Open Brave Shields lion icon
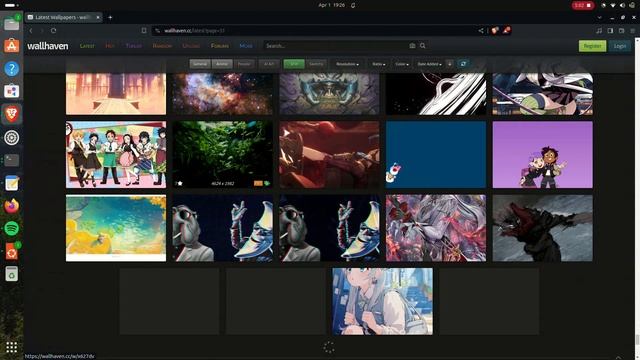 (495, 31)
